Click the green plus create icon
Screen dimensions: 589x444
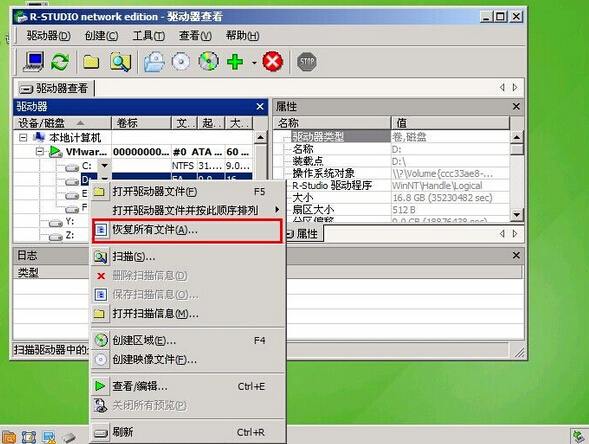pyautogui.click(x=235, y=62)
